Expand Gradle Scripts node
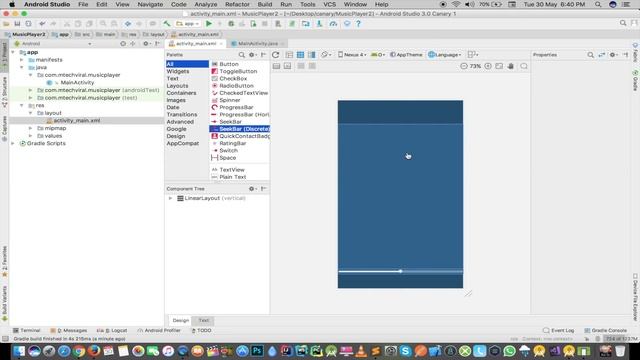 [x=13, y=143]
